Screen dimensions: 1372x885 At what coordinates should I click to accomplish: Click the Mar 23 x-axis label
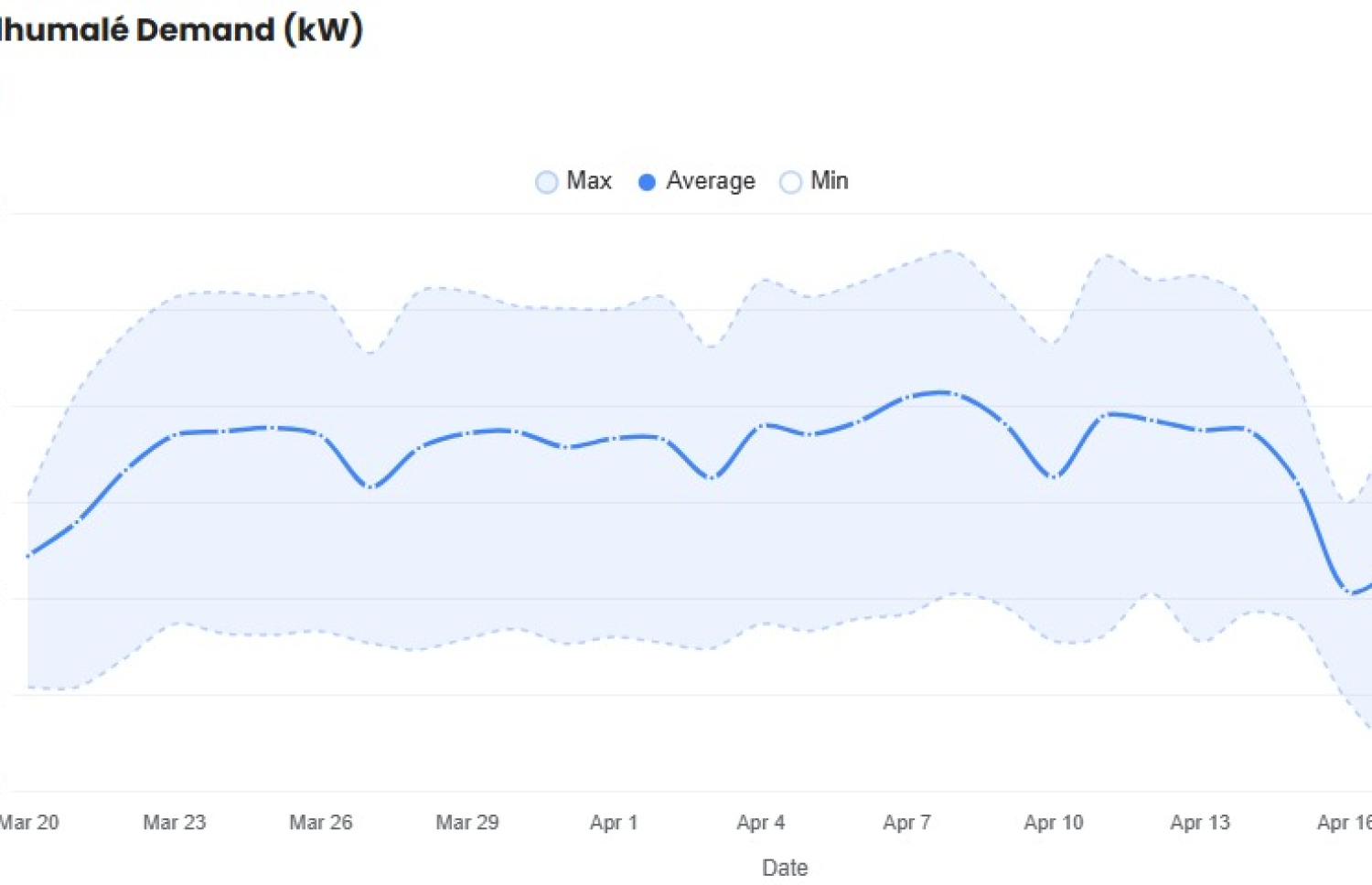tap(175, 823)
